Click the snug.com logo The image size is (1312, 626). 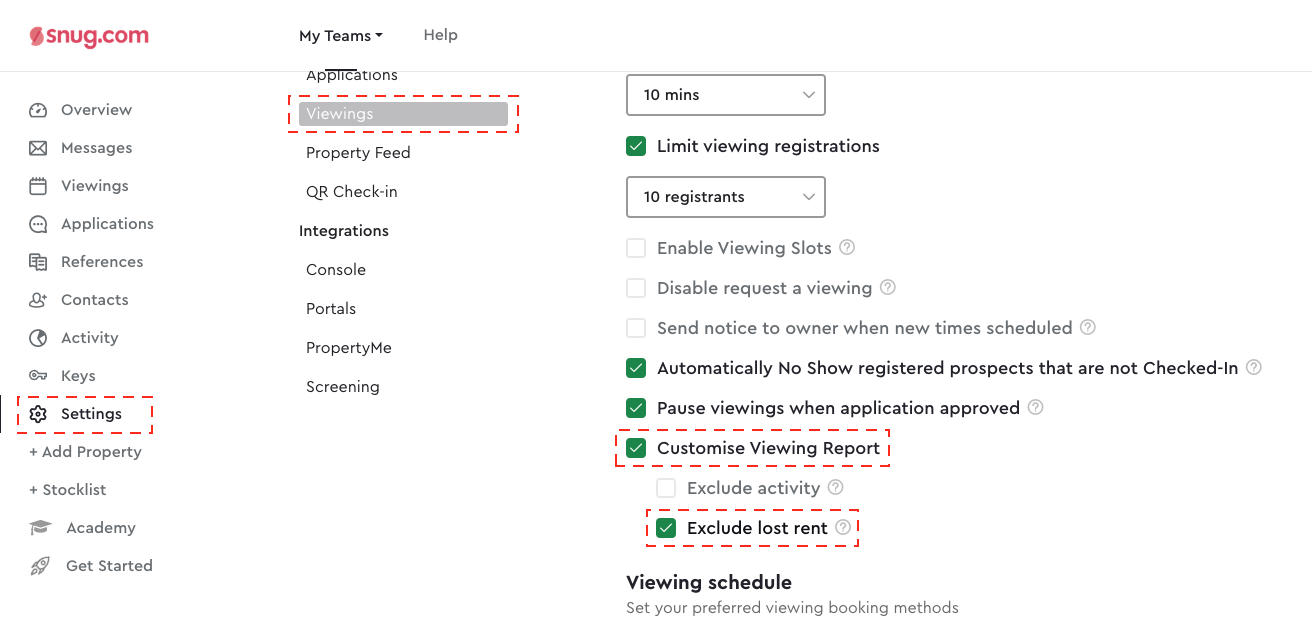click(x=89, y=37)
